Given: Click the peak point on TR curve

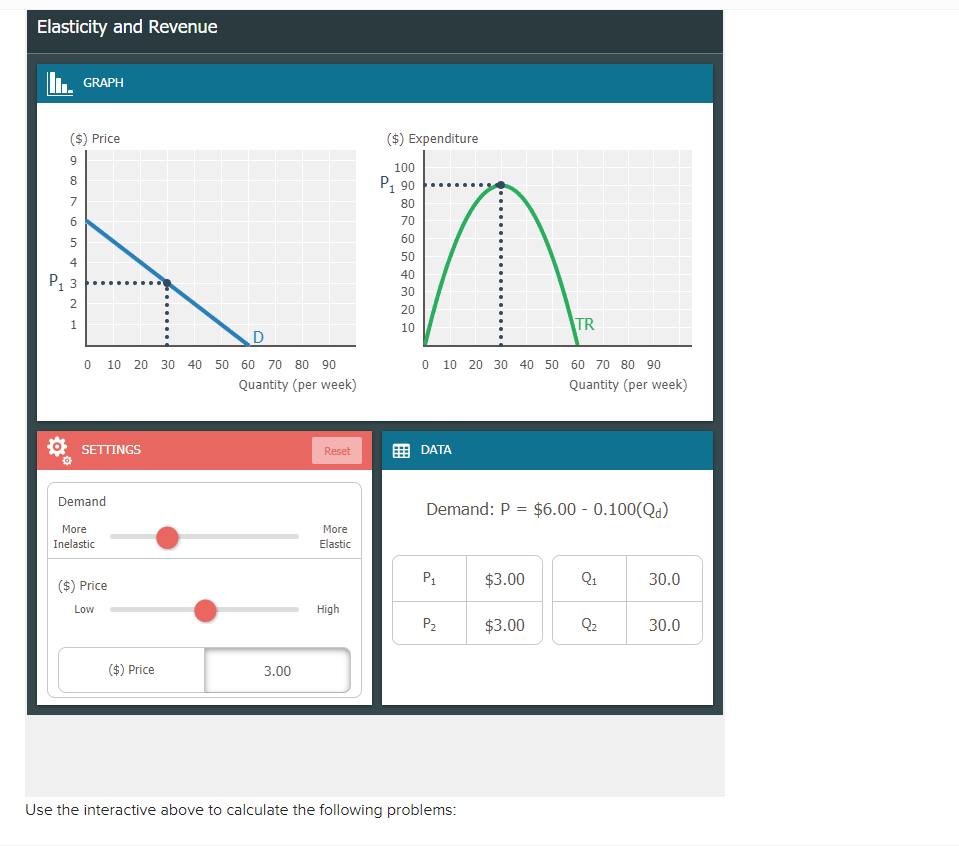Looking at the screenshot, I should coord(500,185).
